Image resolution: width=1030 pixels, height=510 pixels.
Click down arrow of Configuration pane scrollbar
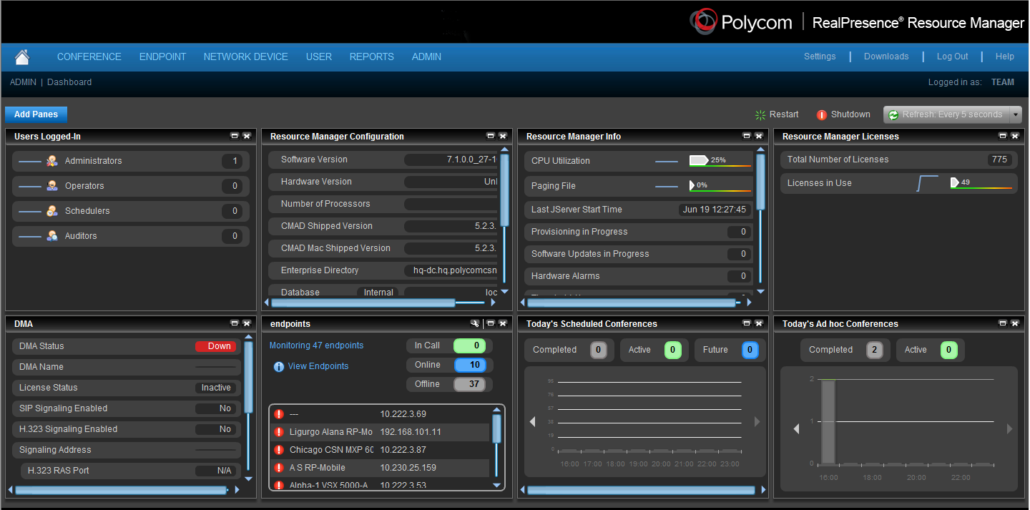pyautogui.click(x=504, y=291)
